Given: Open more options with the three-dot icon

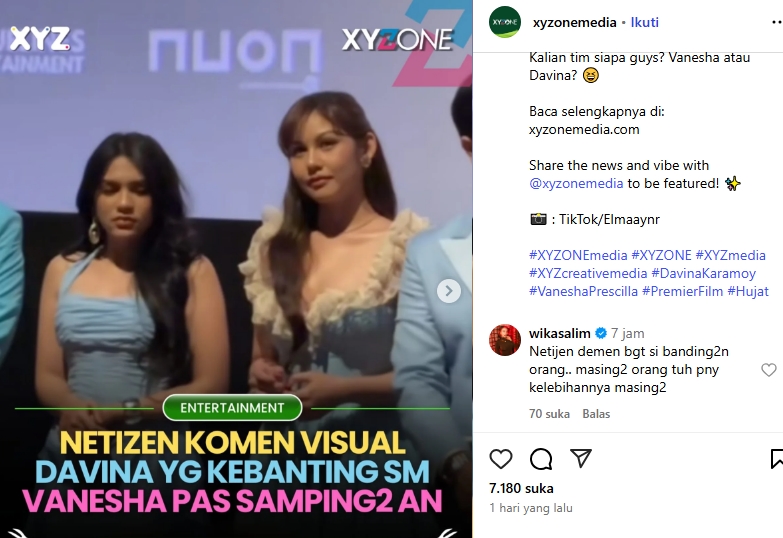Looking at the screenshot, I should (x=777, y=22).
